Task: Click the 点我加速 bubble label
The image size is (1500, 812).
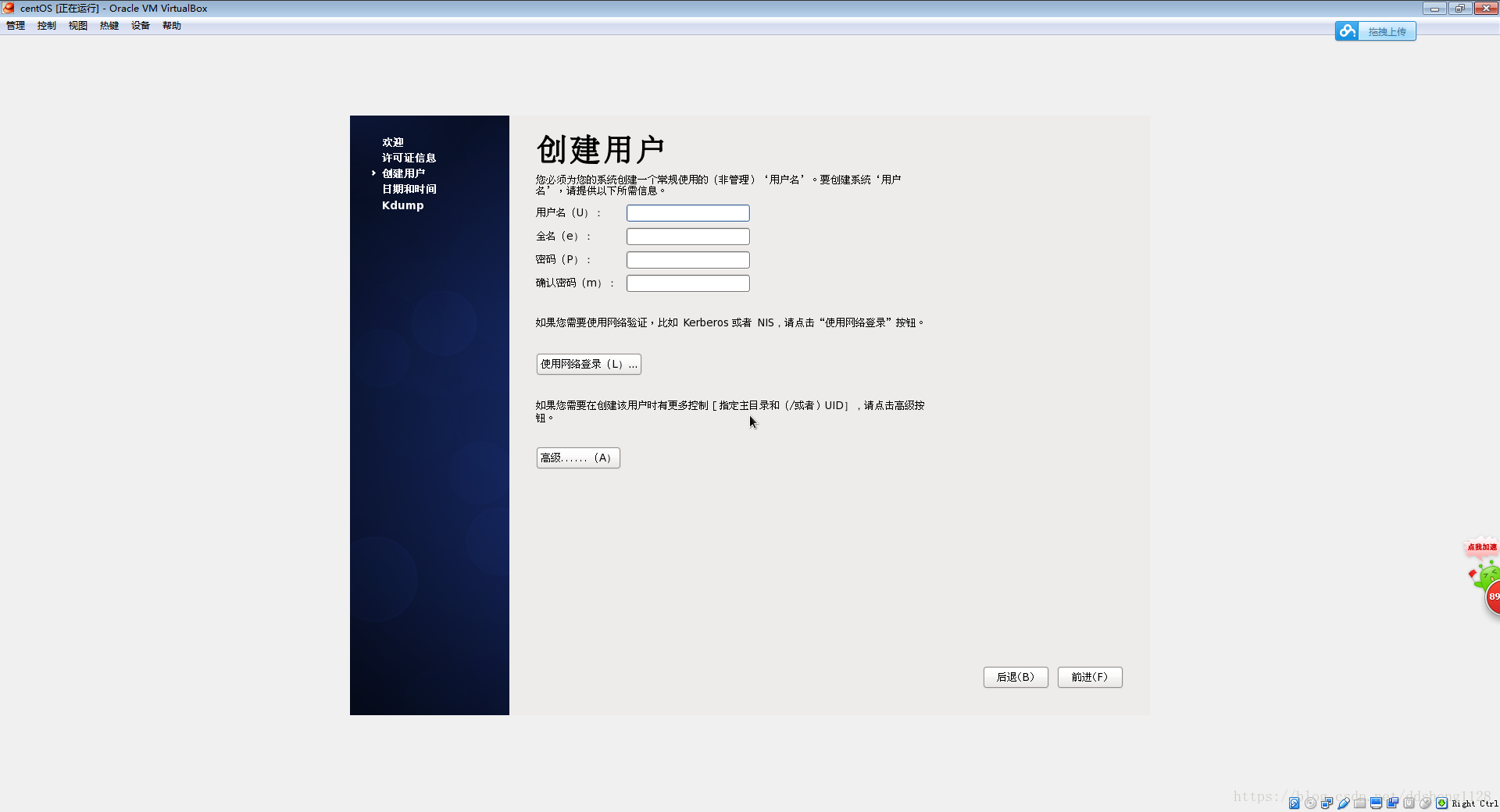Action: [x=1482, y=547]
